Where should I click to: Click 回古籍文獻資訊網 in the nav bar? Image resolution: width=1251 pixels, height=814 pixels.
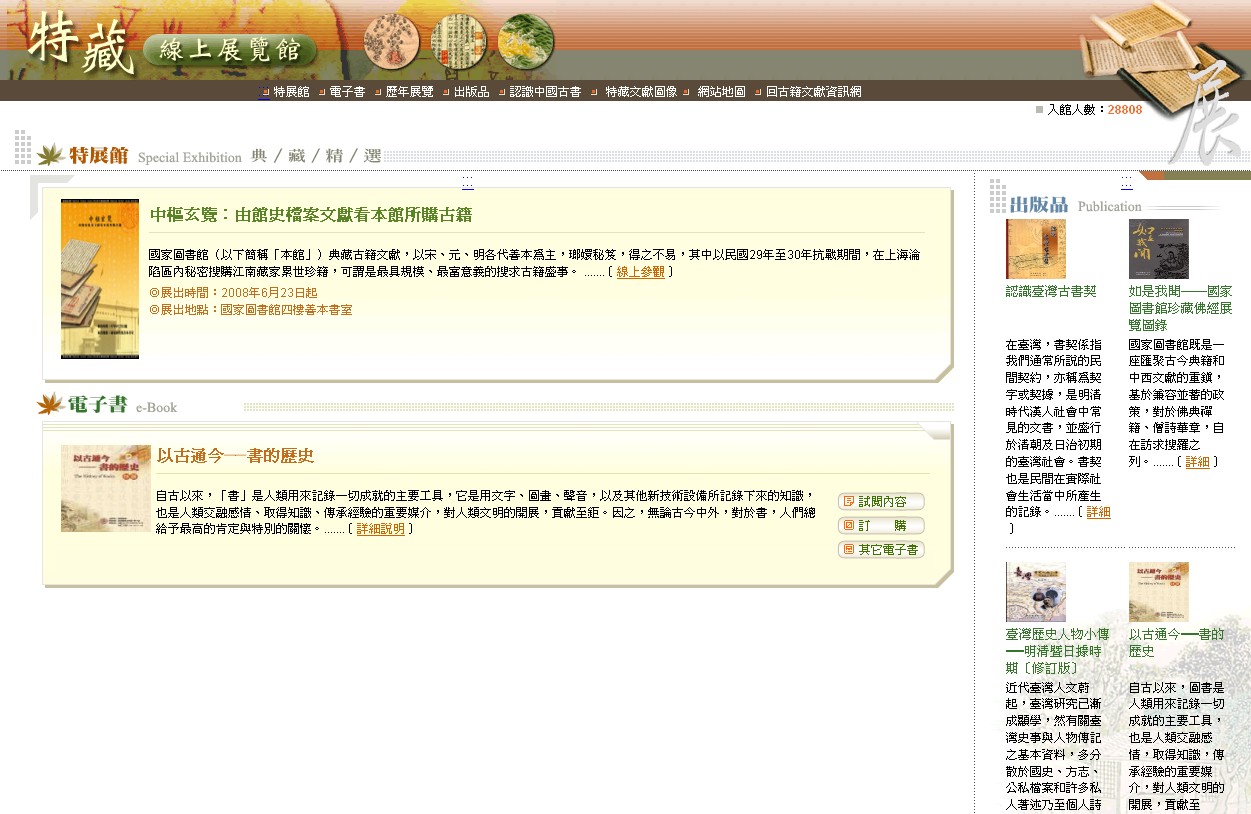point(813,92)
